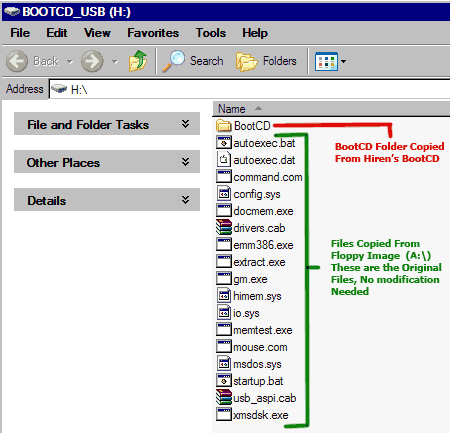Expand File and Folder Tasks panel
The width and height of the screenshot is (450, 433).
(186, 124)
